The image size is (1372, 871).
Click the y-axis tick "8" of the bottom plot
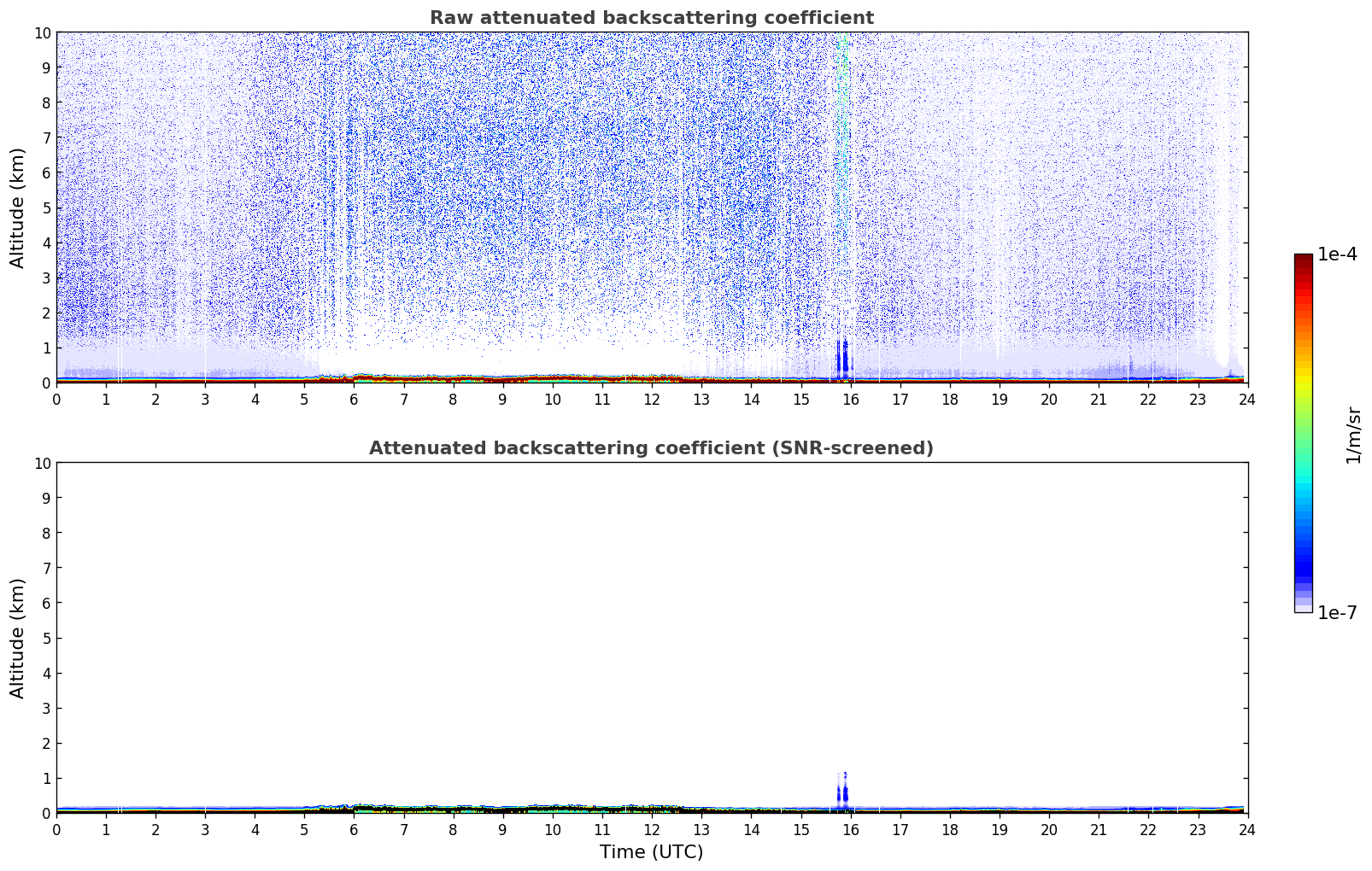click(x=46, y=533)
